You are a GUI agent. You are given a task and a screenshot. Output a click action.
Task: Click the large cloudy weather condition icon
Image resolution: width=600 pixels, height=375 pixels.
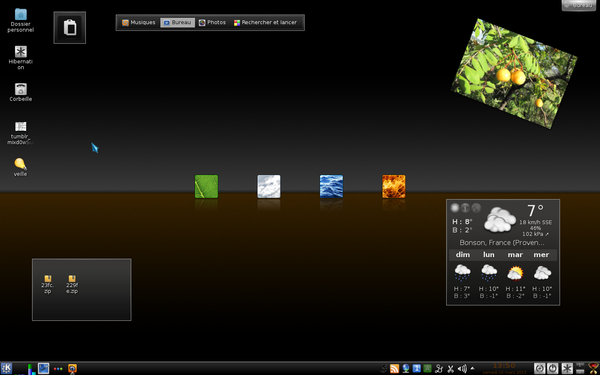pyautogui.click(x=500, y=220)
